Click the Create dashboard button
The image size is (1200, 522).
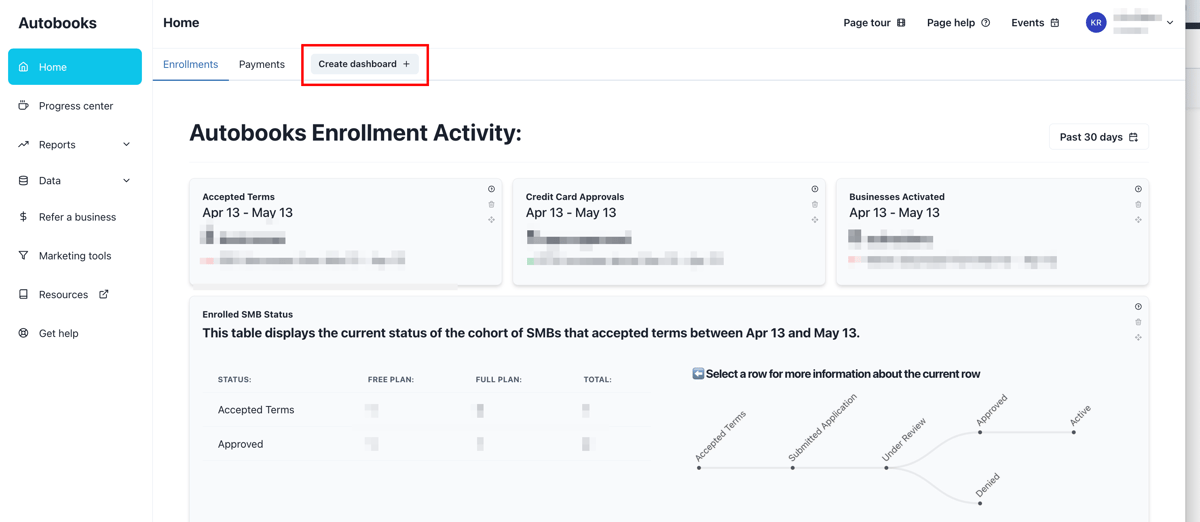coord(364,64)
